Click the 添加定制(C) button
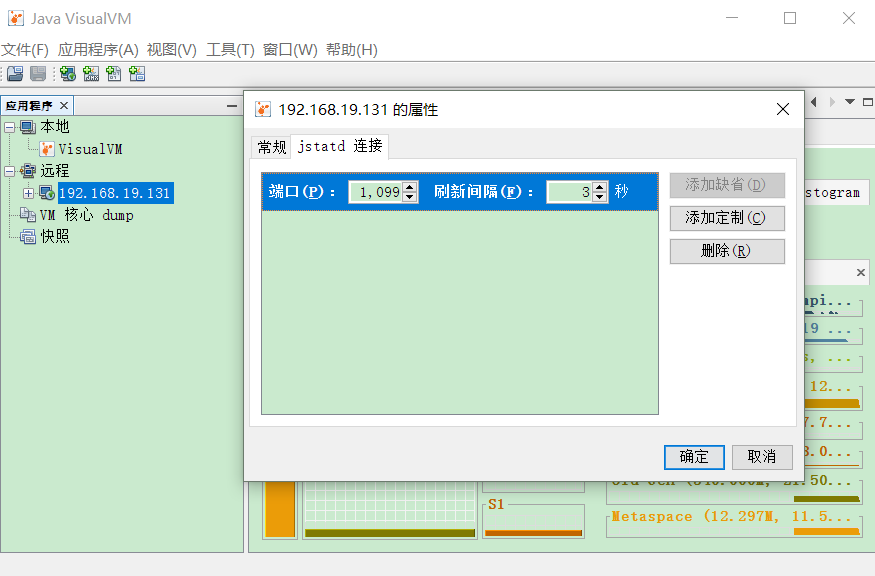Viewport: 875px width, 576px height. click(727, 218)
